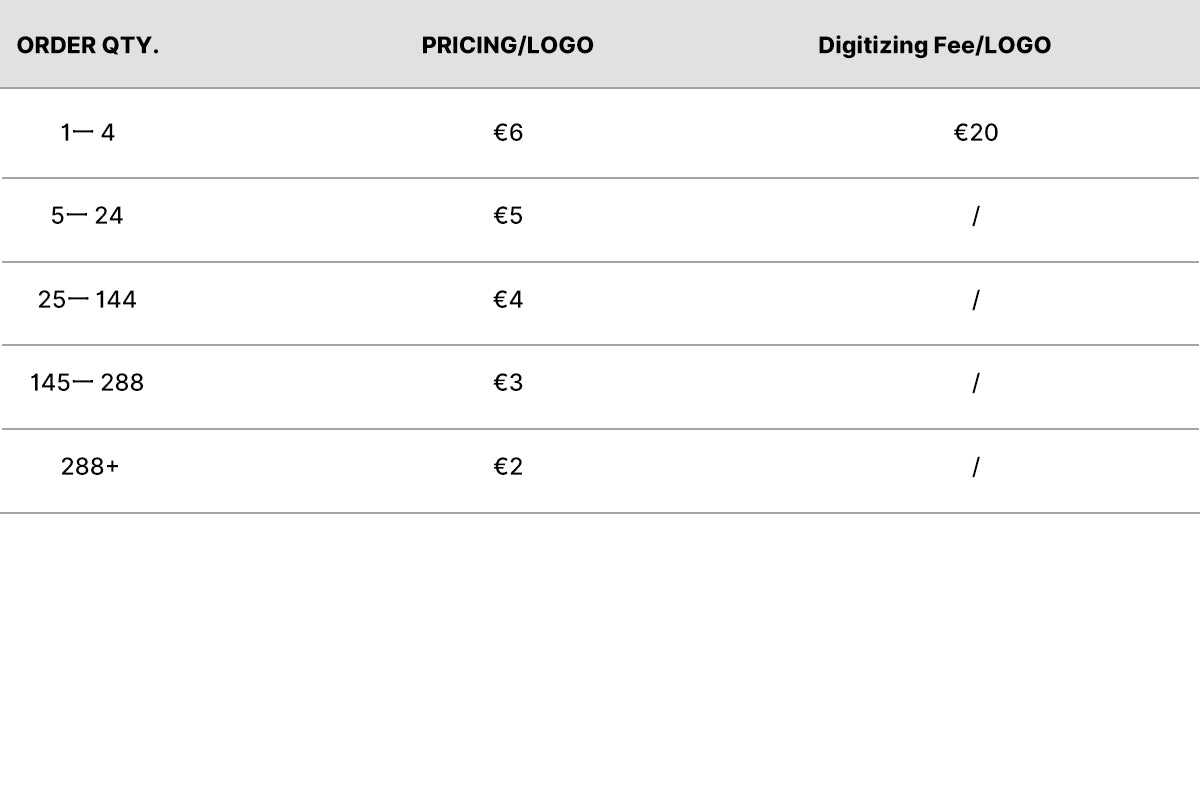The width and height of the screenshot is (1200, 800).
Task: Click the €6 price per logo
Action: (x=508, y=133)
